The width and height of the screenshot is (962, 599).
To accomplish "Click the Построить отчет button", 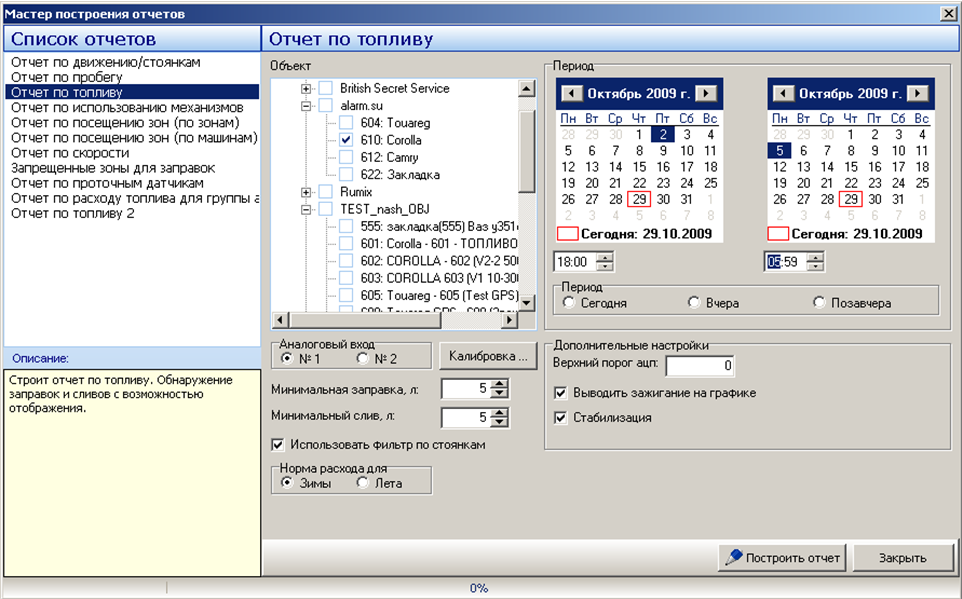I will (x=782, y=557).
